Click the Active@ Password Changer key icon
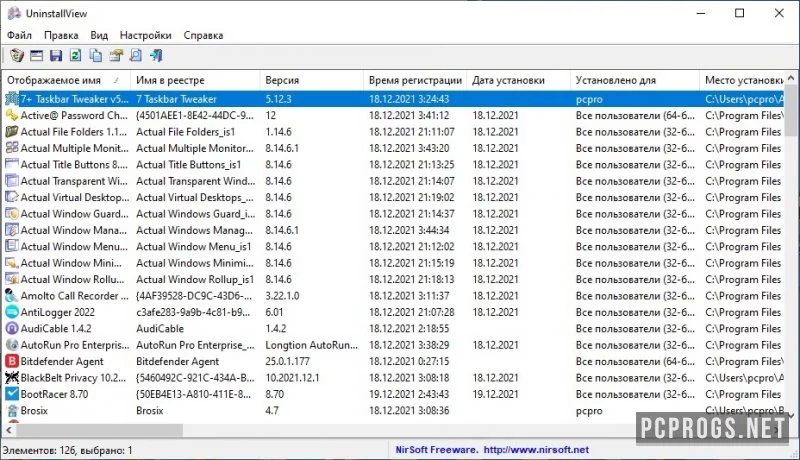 [x=12, y=115]
